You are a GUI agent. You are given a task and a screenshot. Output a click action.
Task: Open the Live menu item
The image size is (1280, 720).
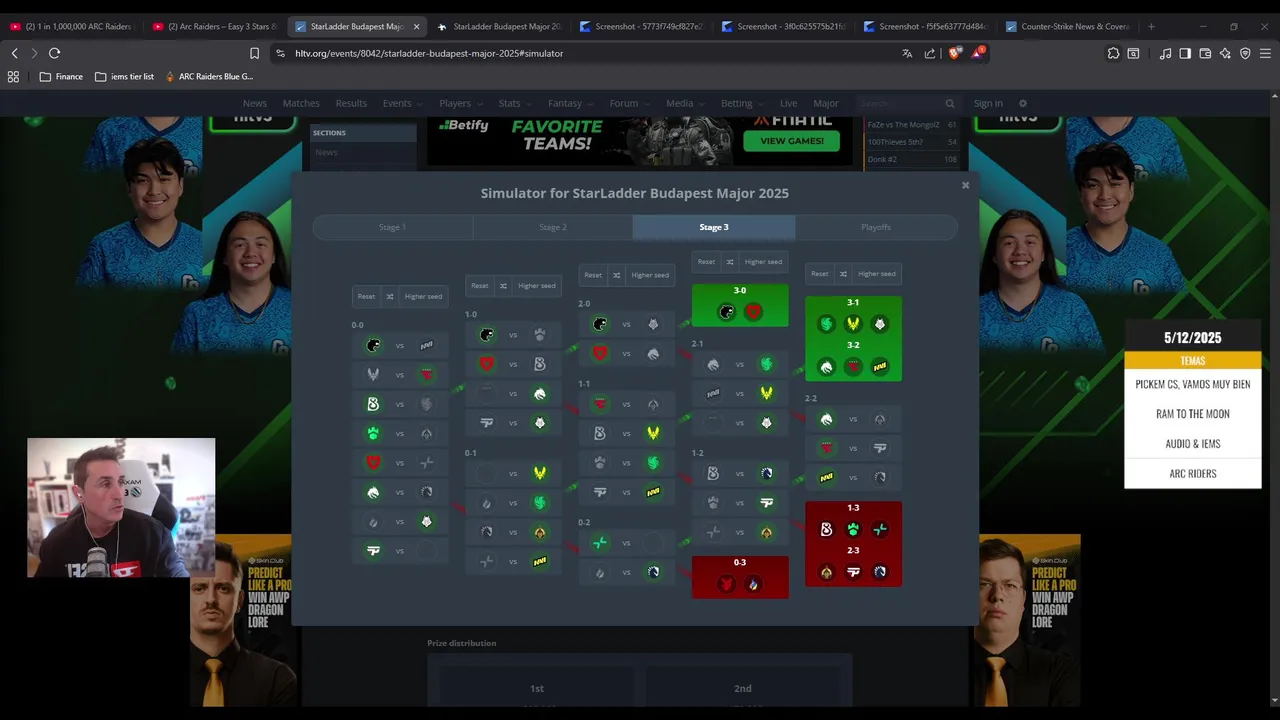(789, 103)
